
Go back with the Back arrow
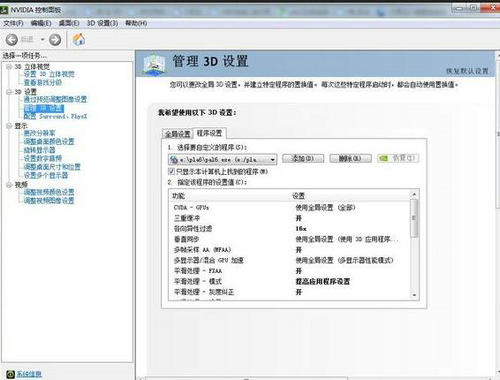(x=12, y=40)
